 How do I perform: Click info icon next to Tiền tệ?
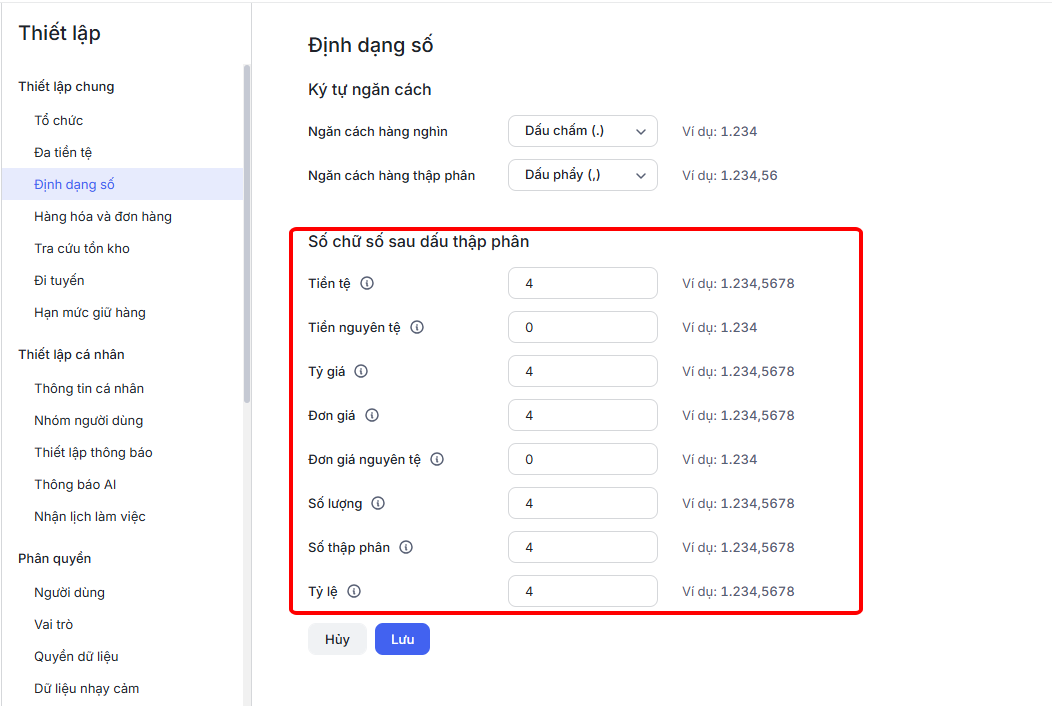coord(367,283)
